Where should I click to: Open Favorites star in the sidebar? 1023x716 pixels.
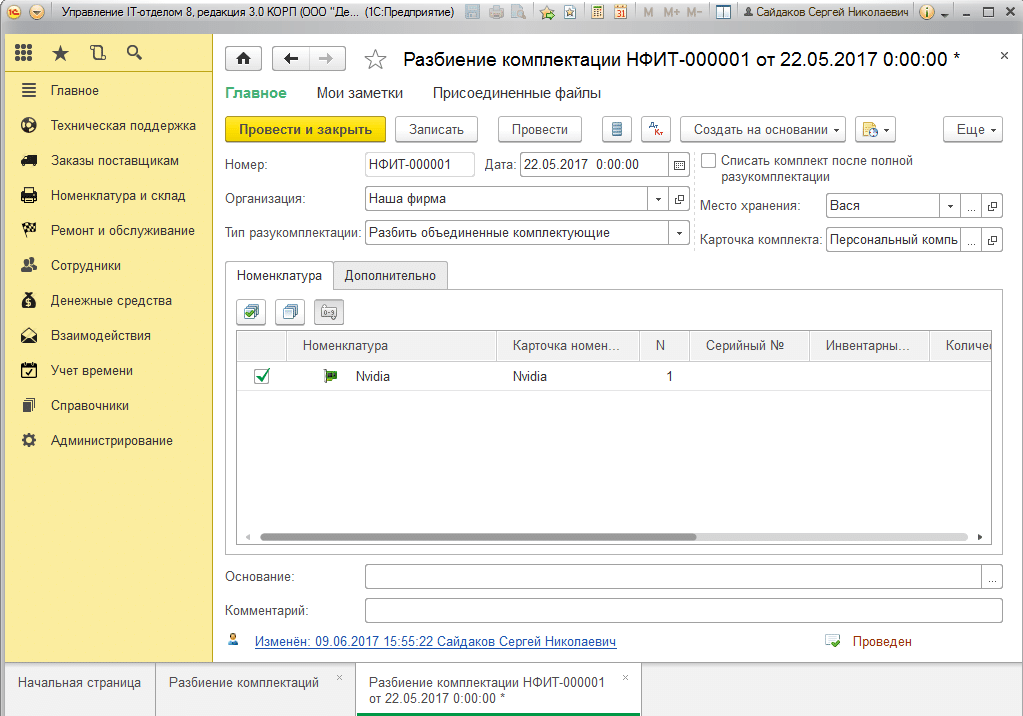(x=61, y=53)
